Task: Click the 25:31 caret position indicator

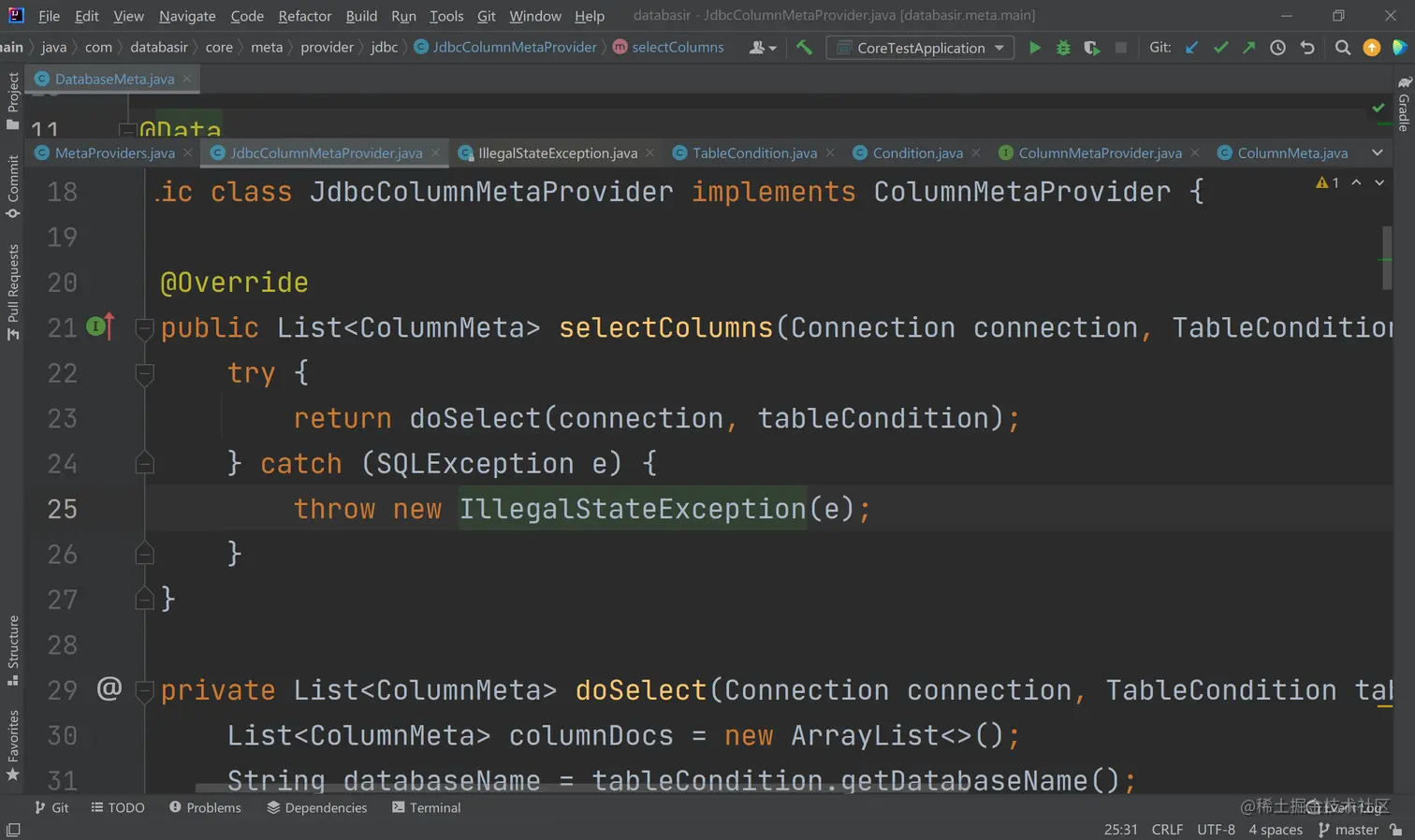Action: [1120, 830]
